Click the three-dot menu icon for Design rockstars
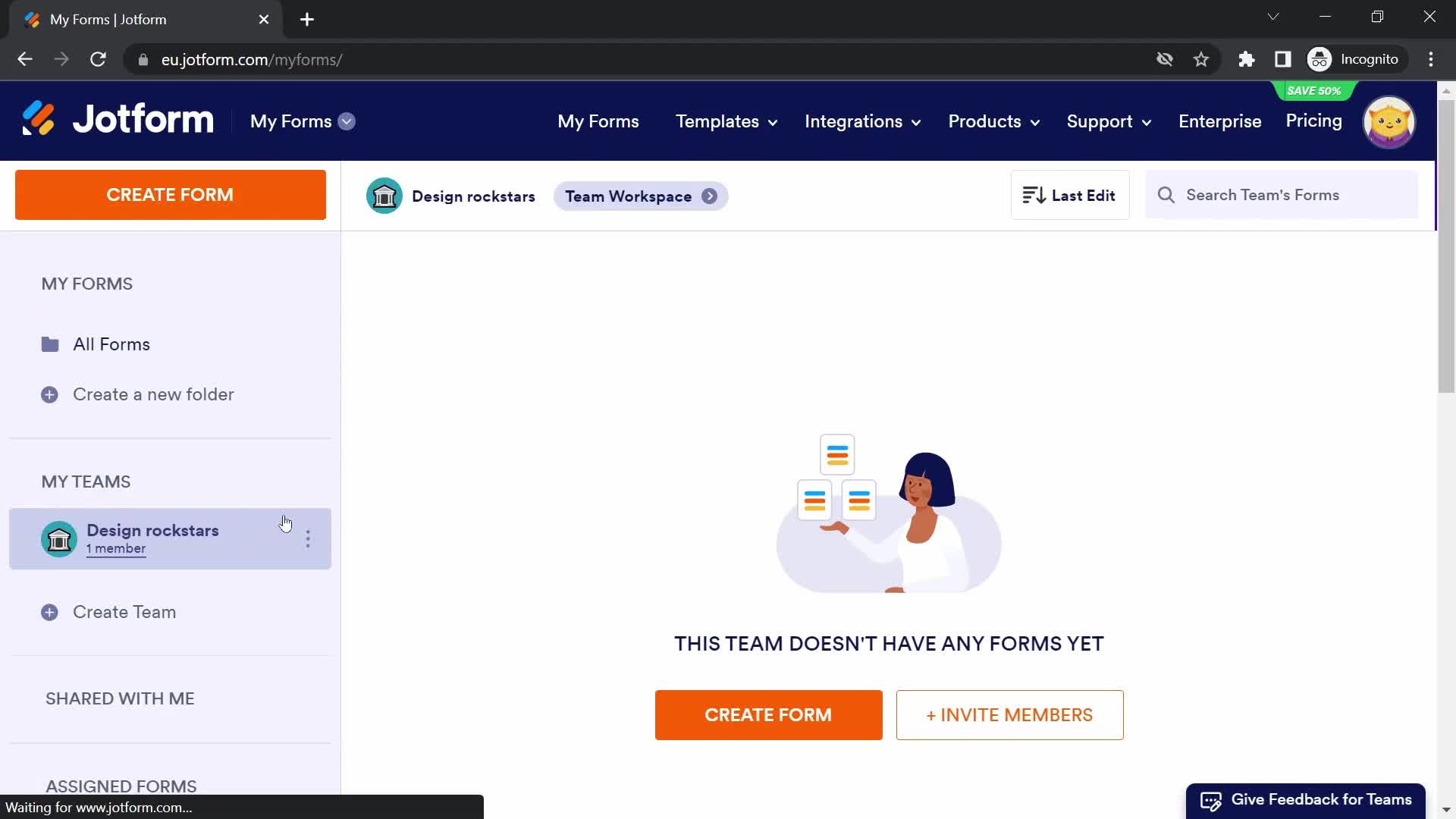 click(x=308, y=539)
